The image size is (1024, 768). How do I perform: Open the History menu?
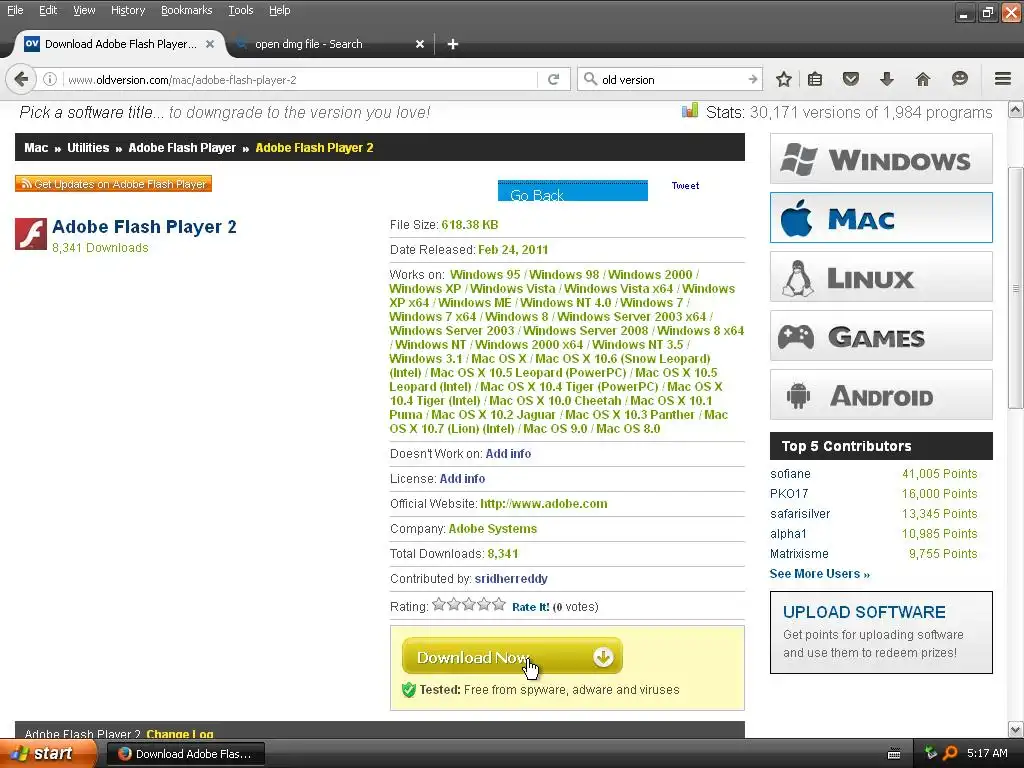(x=128, y=10)
